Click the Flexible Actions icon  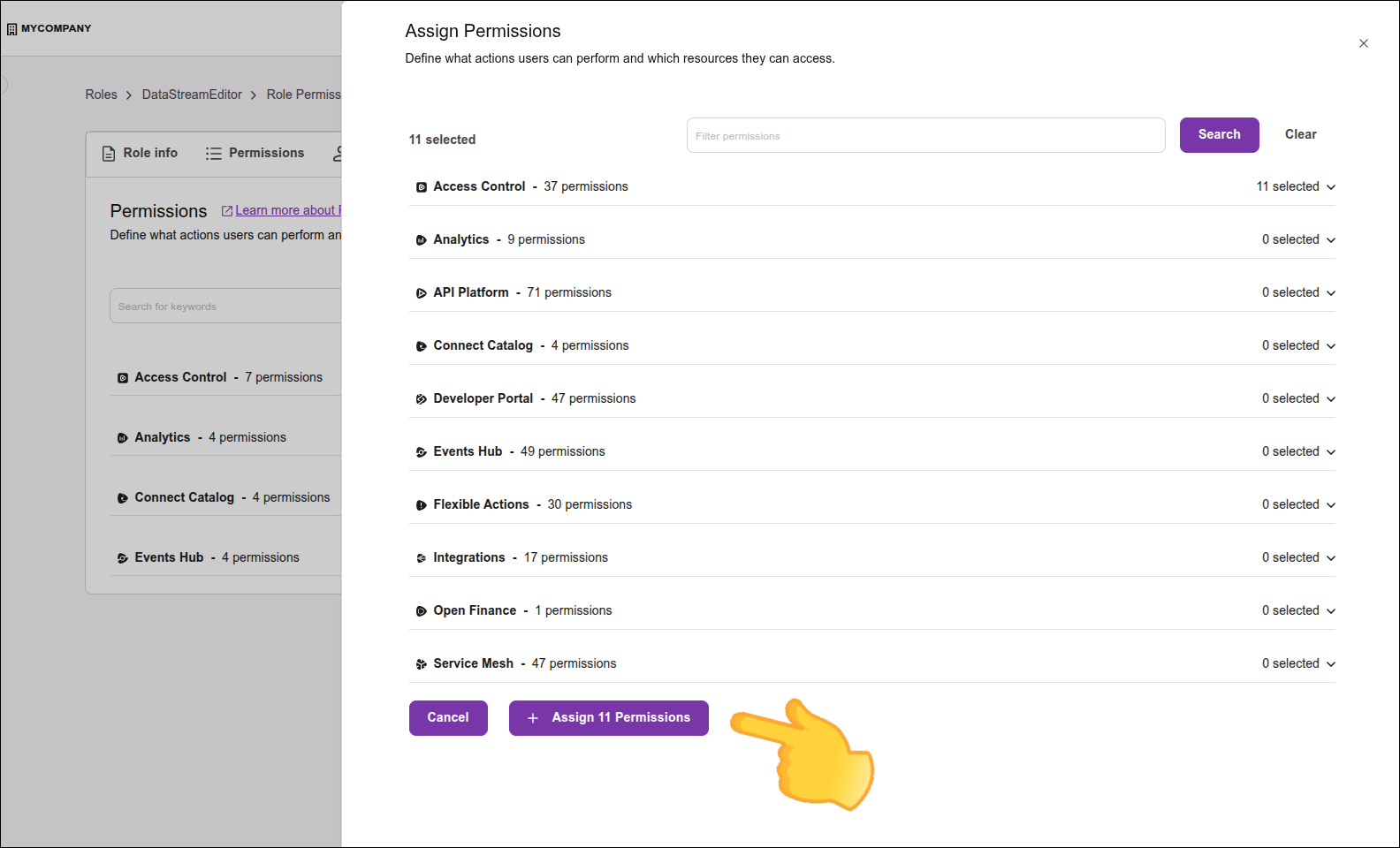click(x=421, y=504)
